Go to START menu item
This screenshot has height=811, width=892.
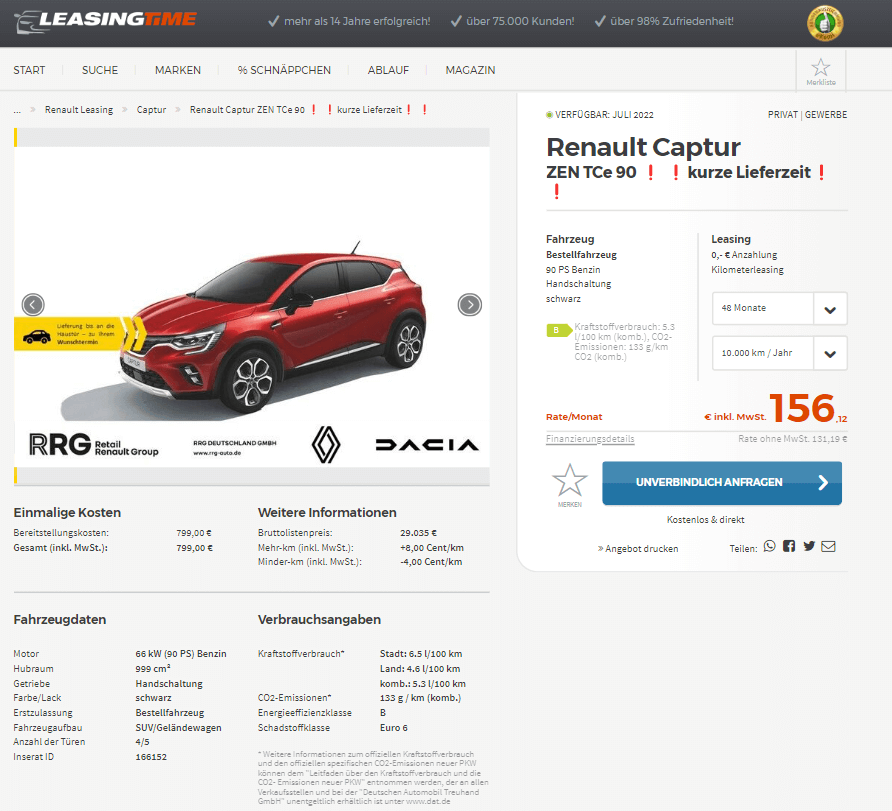[x=29, y=70]
